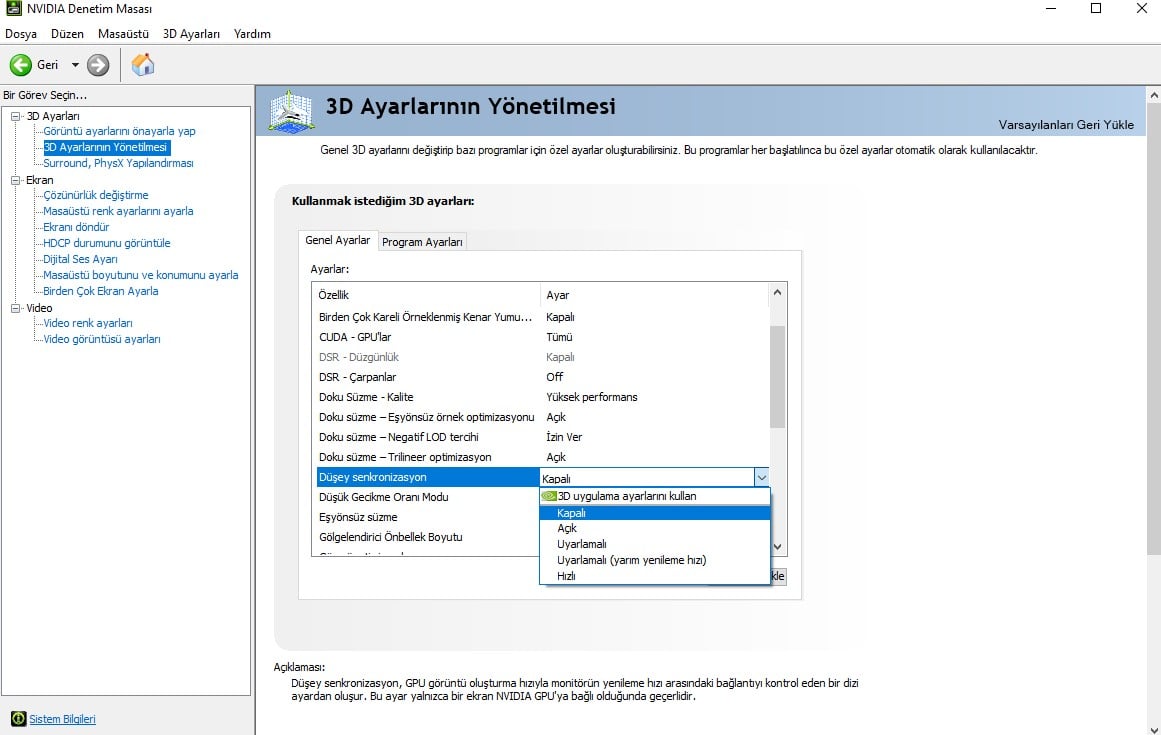Open the home icon in toolbar
Viewport: 1161px width, 735px height.
(142, 65)
